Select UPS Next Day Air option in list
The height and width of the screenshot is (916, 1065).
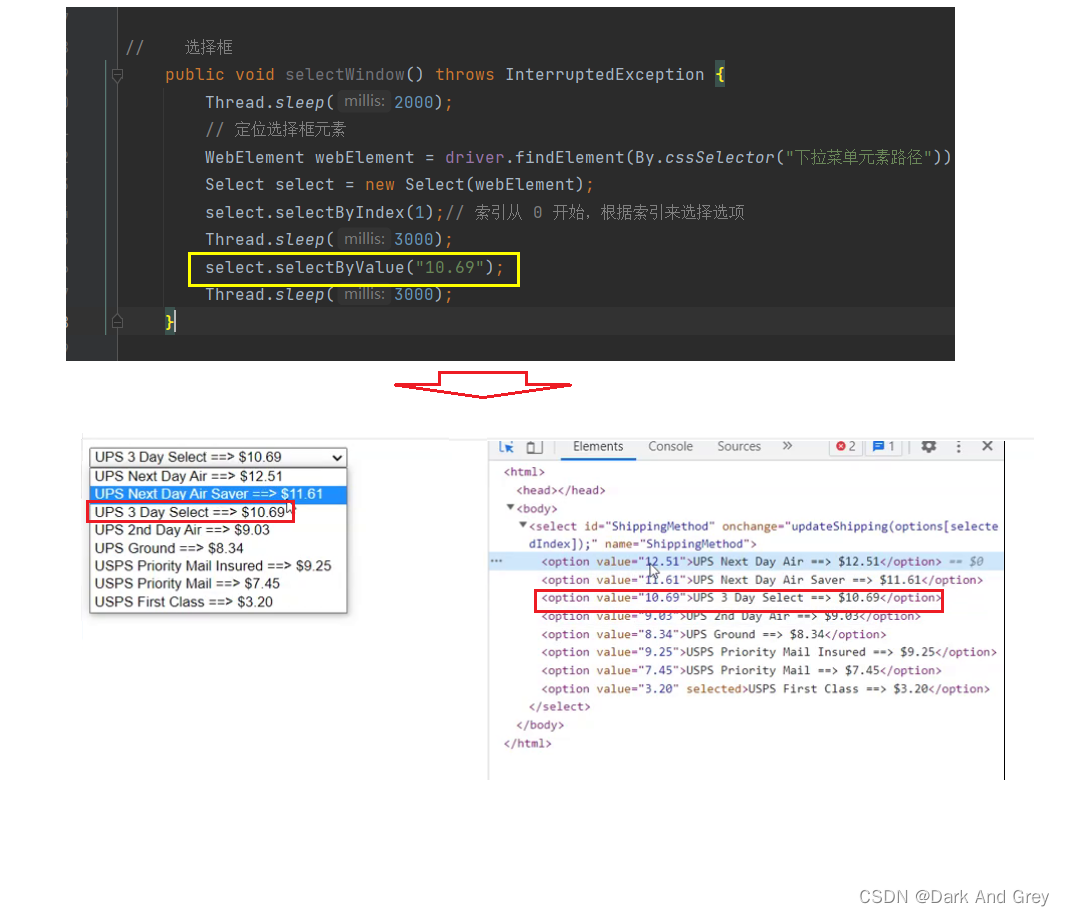click(x=218, y=476)
